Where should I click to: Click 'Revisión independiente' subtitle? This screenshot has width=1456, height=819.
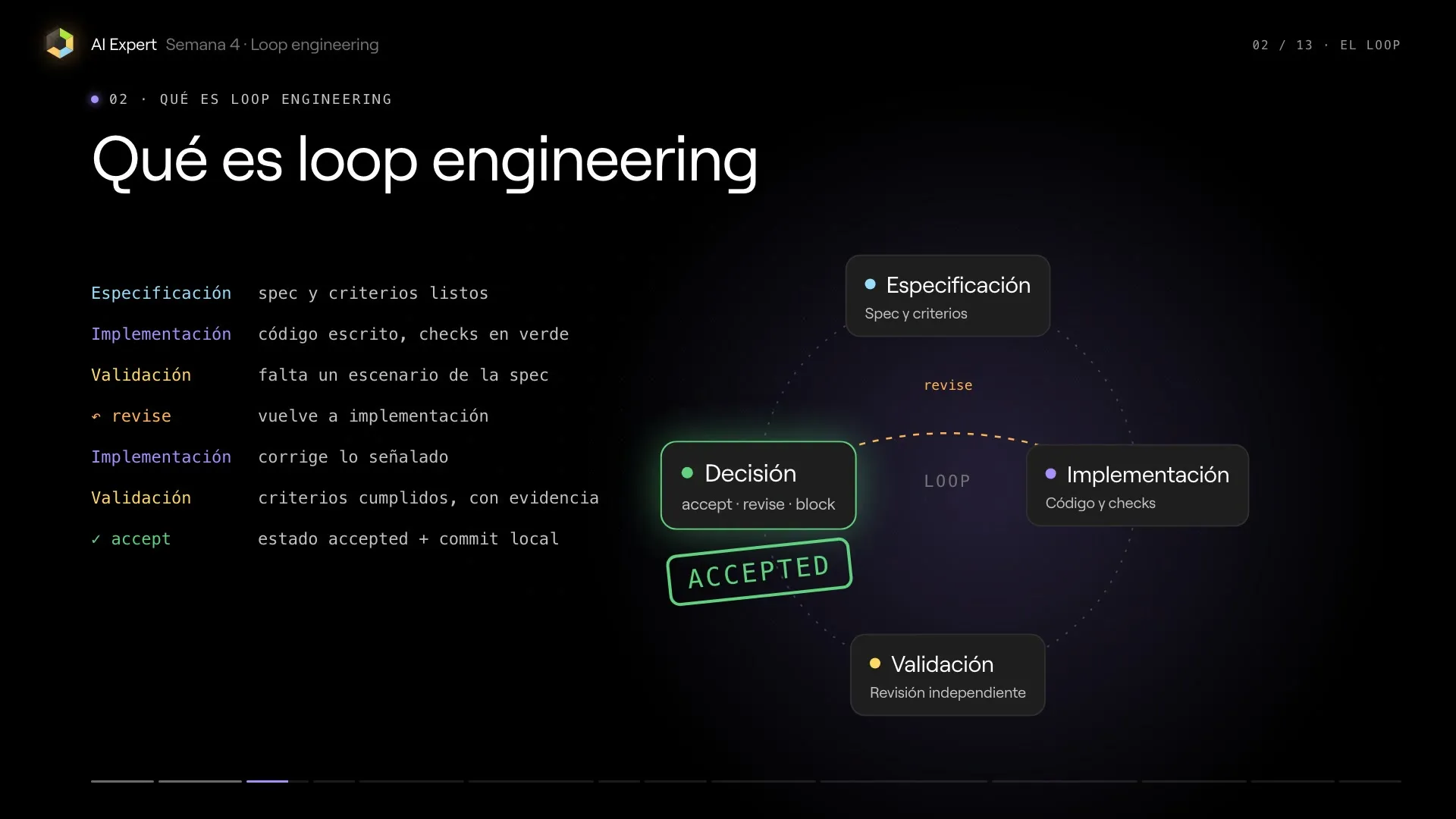tap(948, 692)
